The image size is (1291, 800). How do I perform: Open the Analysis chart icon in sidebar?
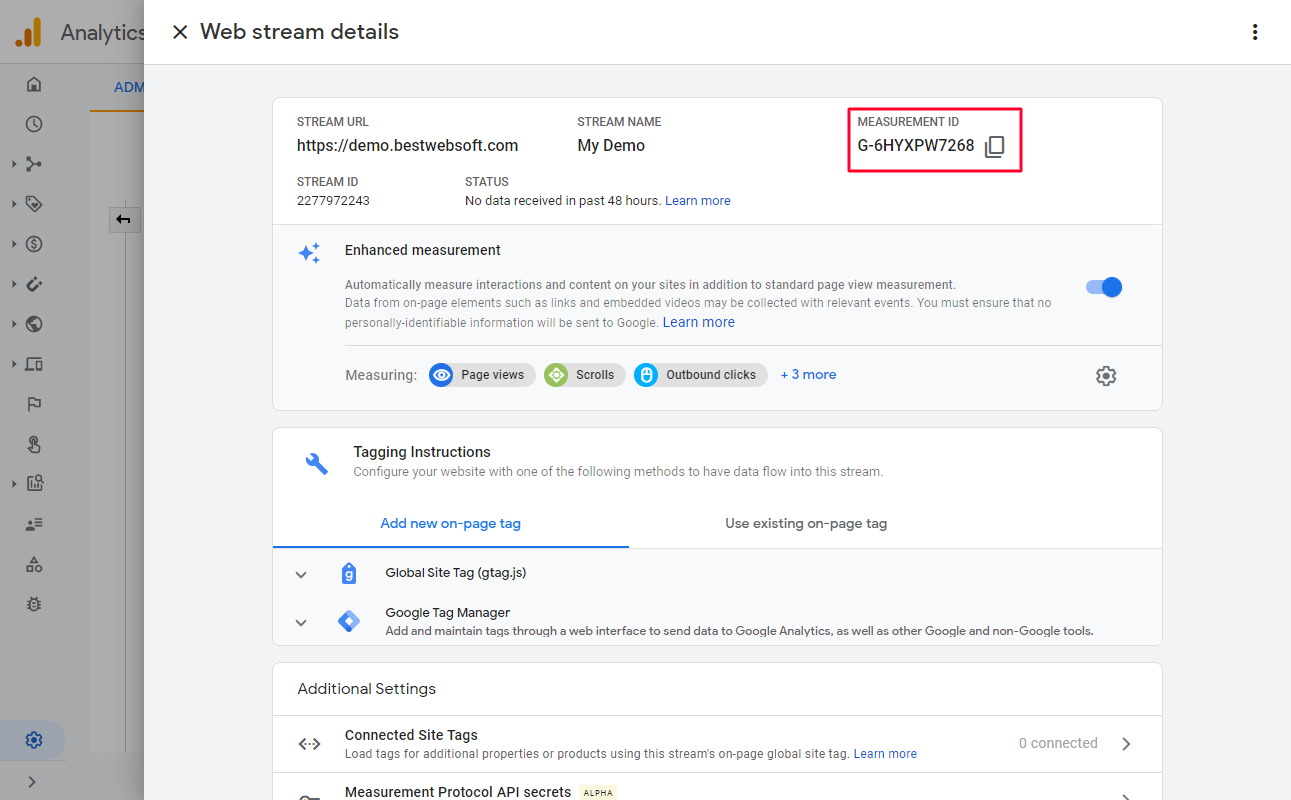pyautogui.click(x=34, y=484)
